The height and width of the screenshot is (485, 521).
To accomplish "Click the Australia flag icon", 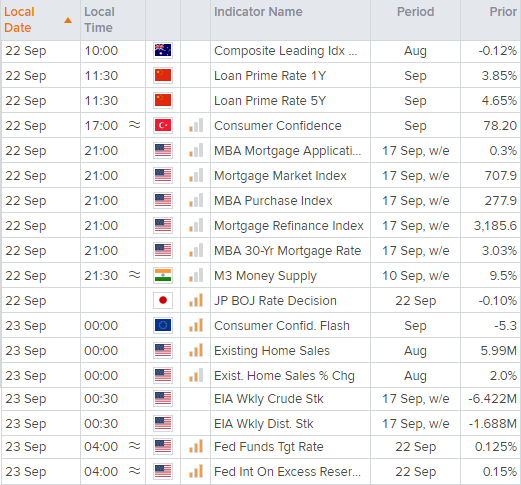I will click(x=163, y=51).
